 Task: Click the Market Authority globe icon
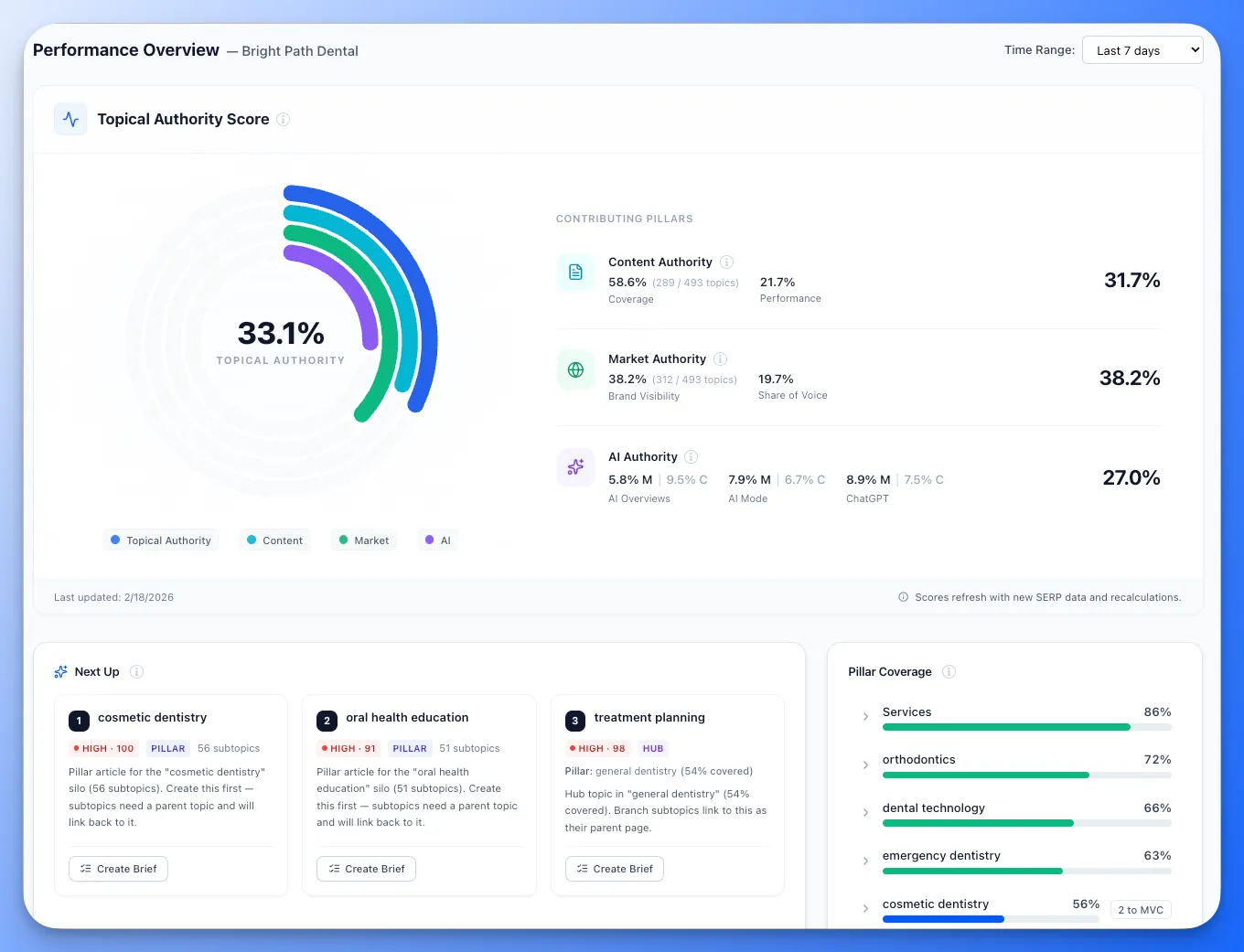point(575,369)
